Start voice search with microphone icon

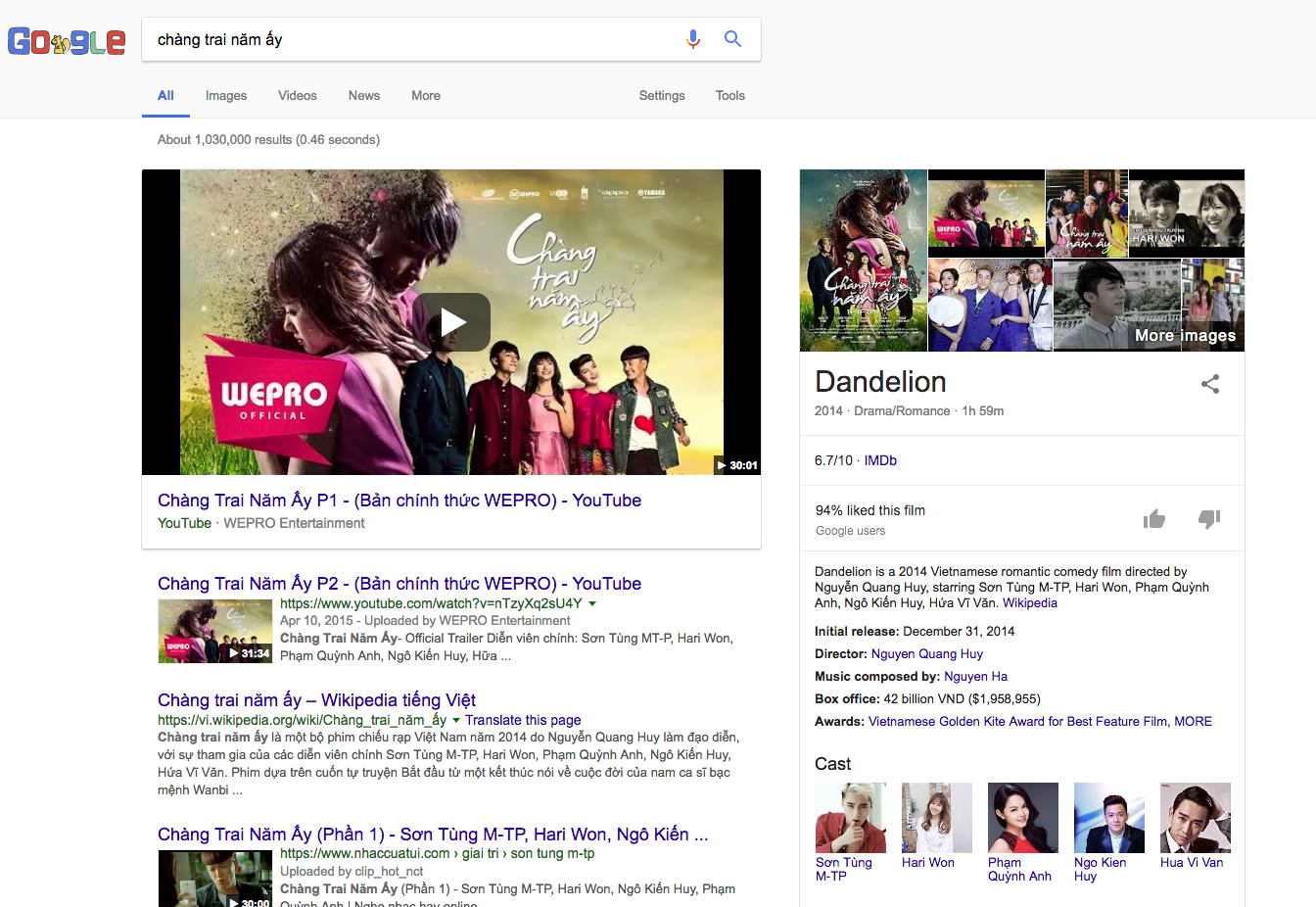click(693, 39)
